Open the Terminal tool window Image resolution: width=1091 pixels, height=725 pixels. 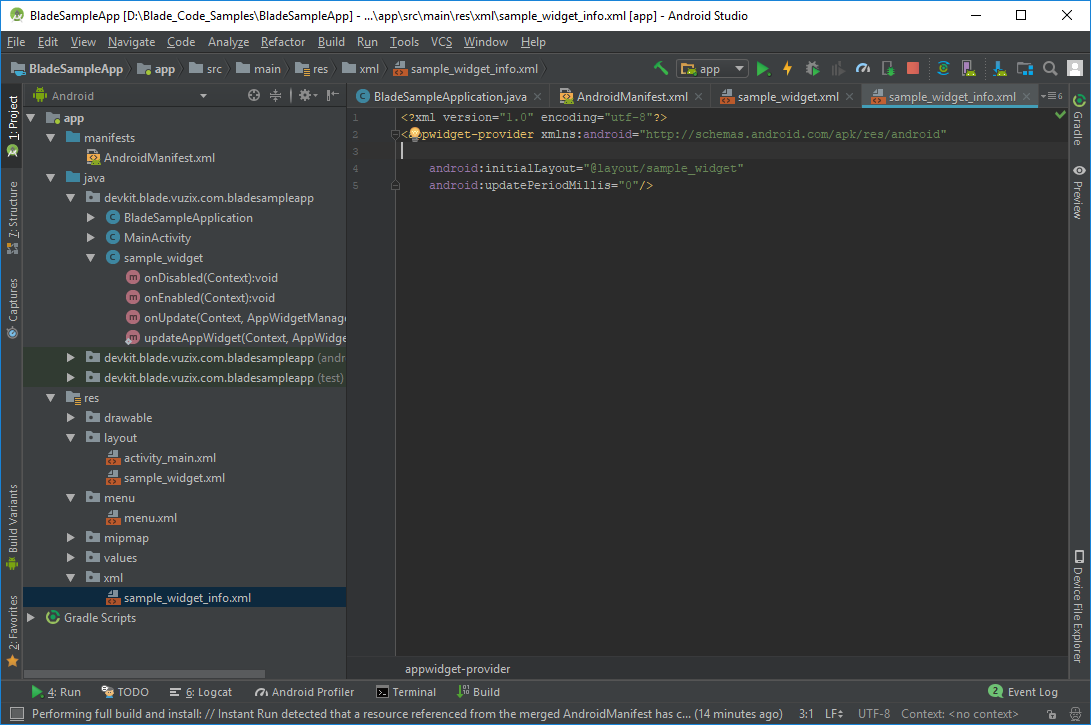click(x=406, y=692)
